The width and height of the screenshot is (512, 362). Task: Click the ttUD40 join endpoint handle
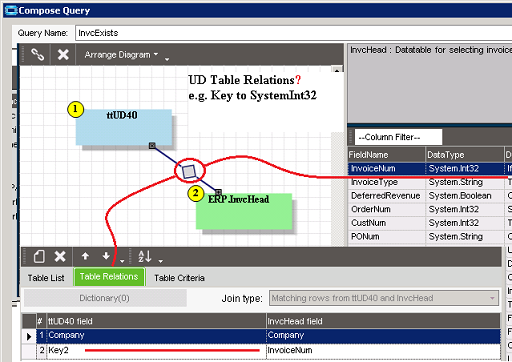(x=152, y=145)
